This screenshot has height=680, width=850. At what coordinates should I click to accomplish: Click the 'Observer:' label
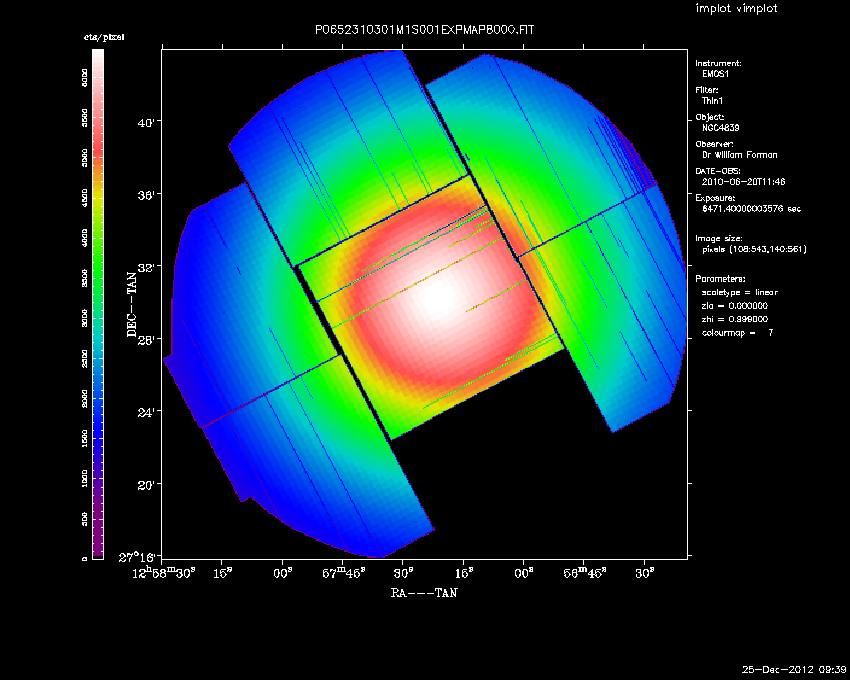point(714,144)
